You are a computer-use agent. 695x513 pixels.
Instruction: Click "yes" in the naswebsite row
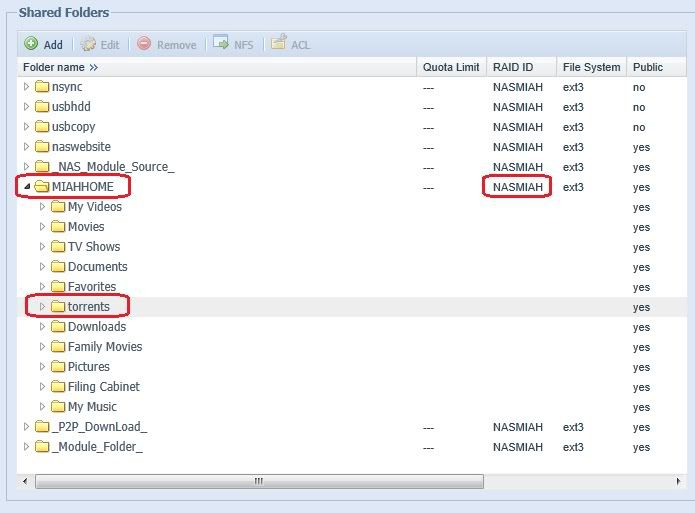pyautogui.click(x=641, y=148)
